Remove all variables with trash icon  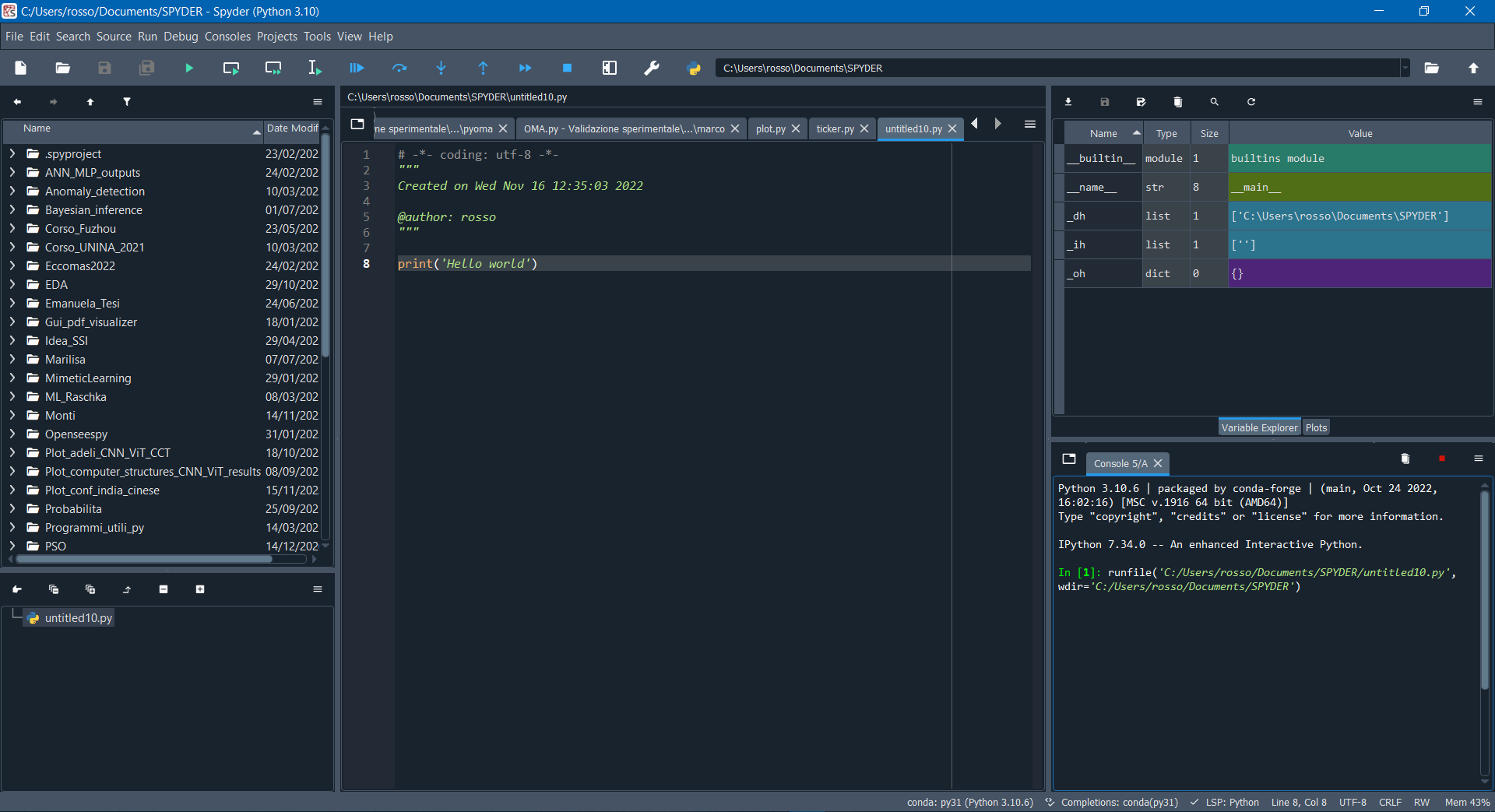coord(1177,102)
